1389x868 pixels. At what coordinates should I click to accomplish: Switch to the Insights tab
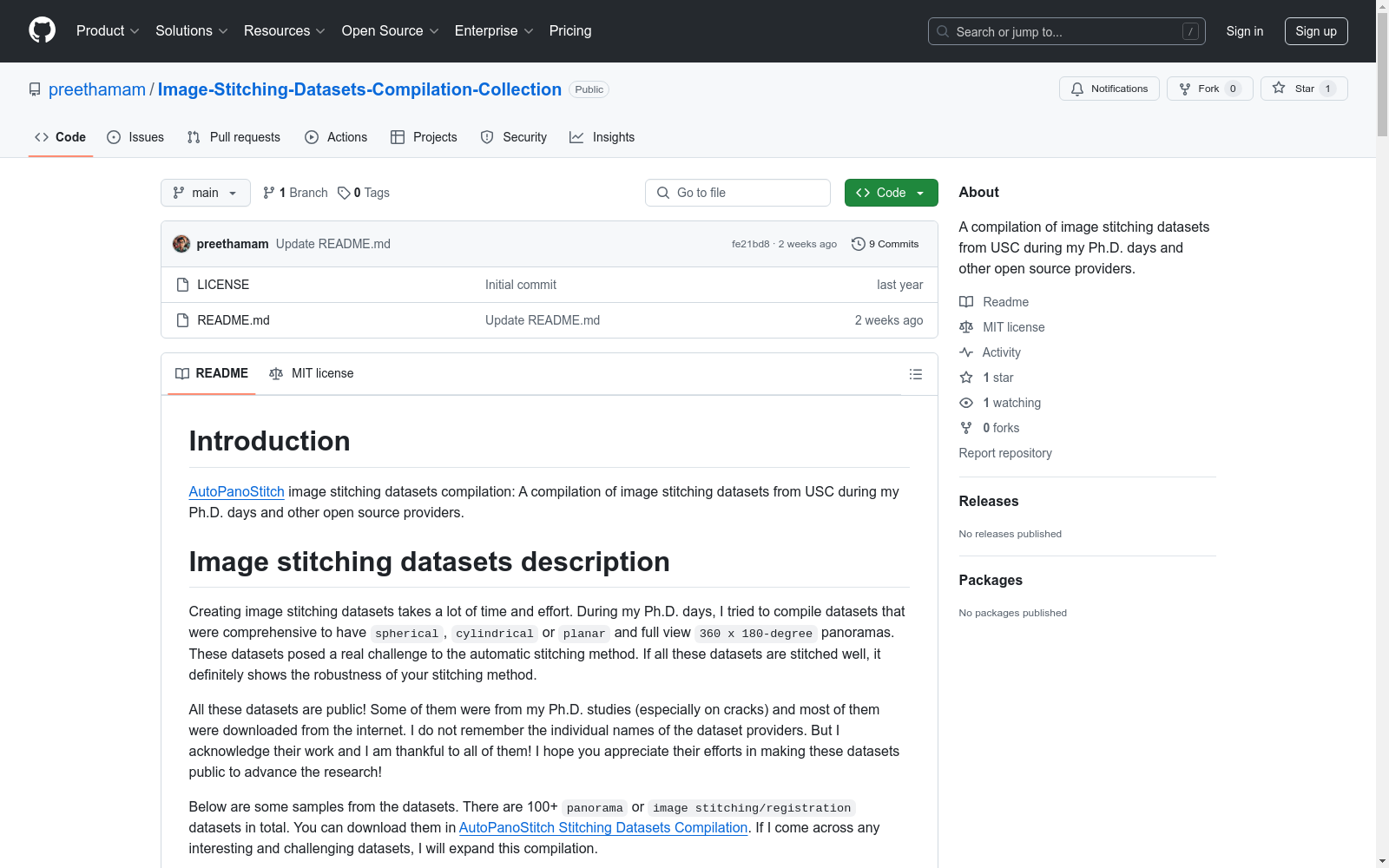pos(602,137)
